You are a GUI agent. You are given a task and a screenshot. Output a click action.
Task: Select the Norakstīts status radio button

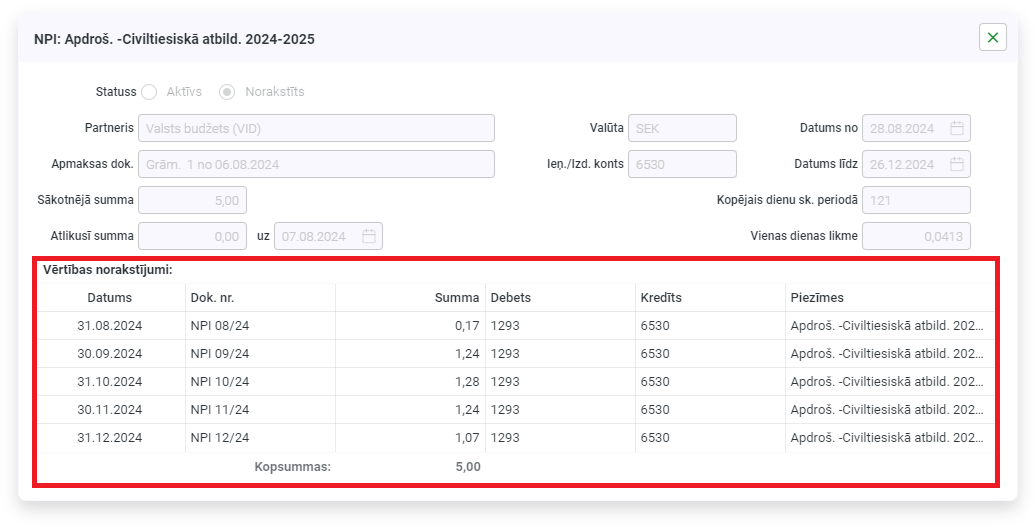[x=228, y=92]
